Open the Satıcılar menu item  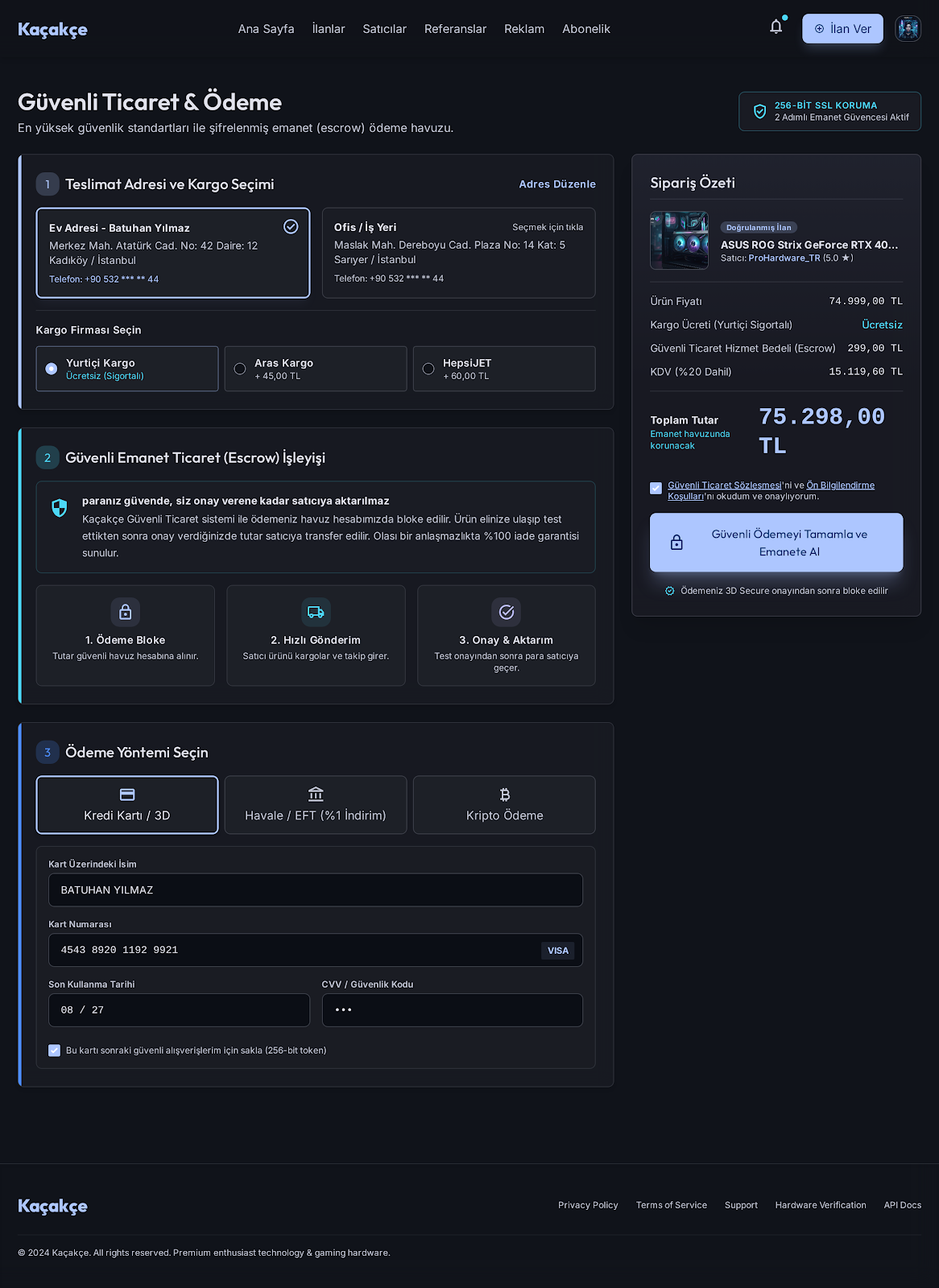pyautogui.click(x=385, y=29)
